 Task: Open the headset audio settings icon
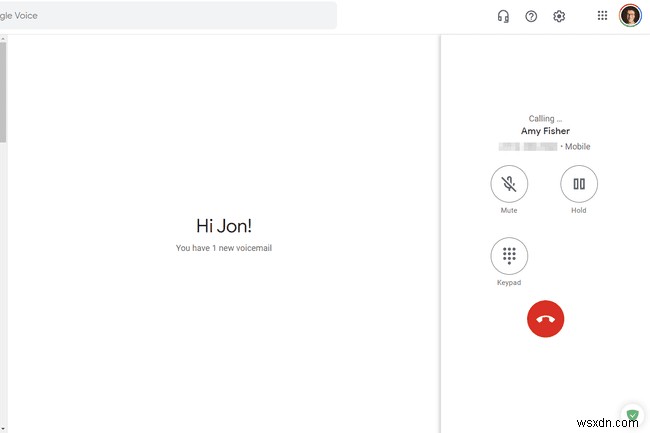(x=503, y=16)
